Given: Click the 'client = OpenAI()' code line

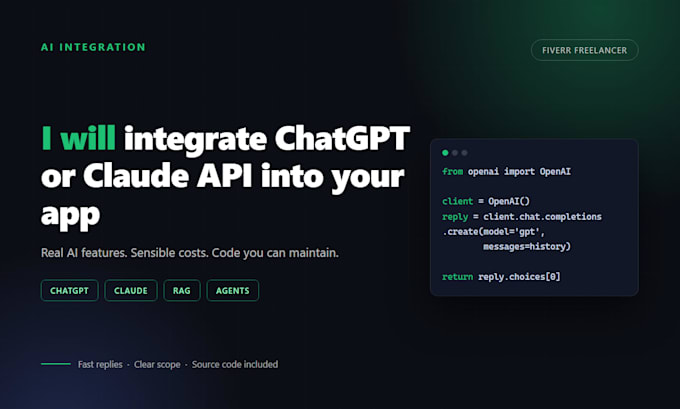Looking at the screenshot, I should click(486, 201).
